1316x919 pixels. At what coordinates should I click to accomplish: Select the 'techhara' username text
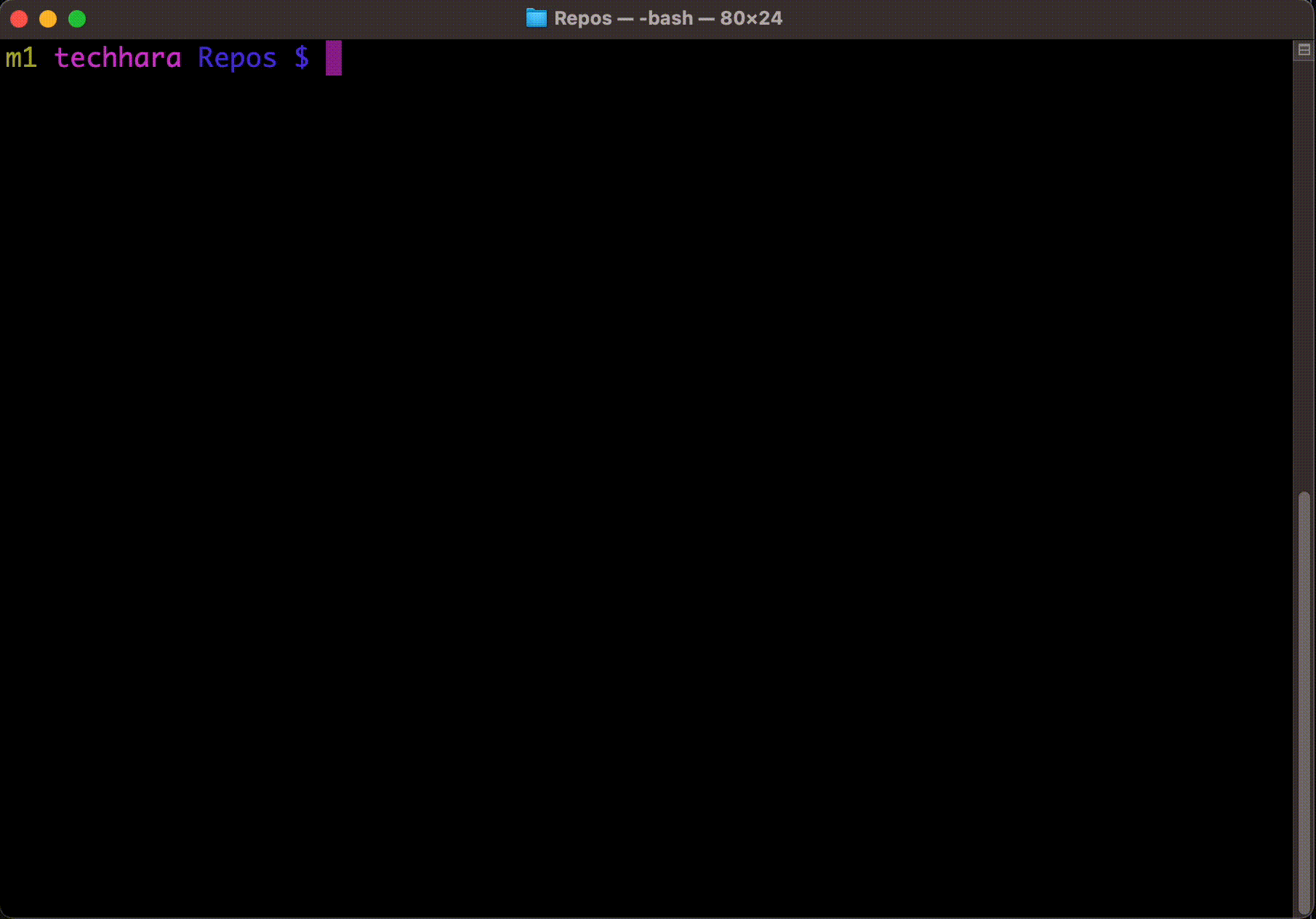coord(119,57)
